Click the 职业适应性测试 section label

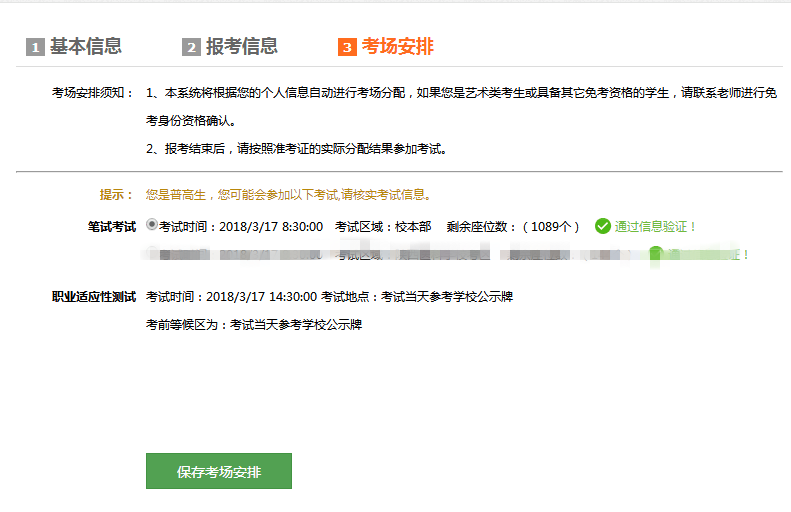coord(93,297)
